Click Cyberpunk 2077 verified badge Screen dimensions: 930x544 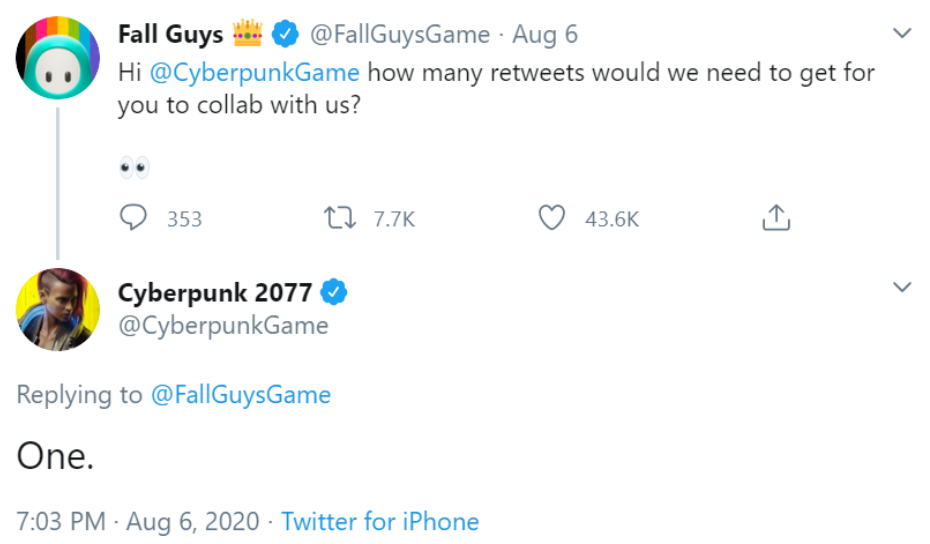(334, 292)
